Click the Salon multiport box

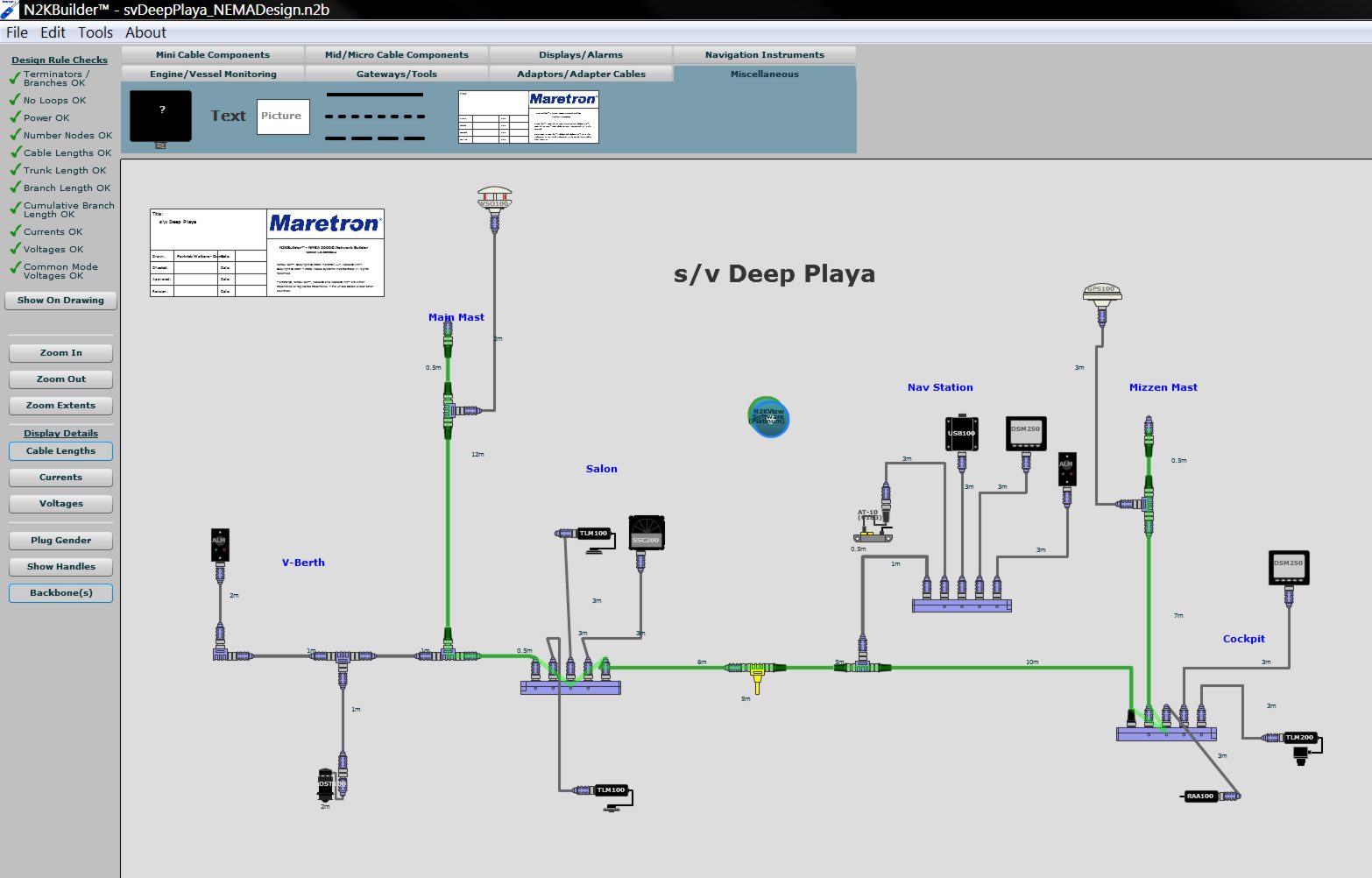click(x=570, y=688)
